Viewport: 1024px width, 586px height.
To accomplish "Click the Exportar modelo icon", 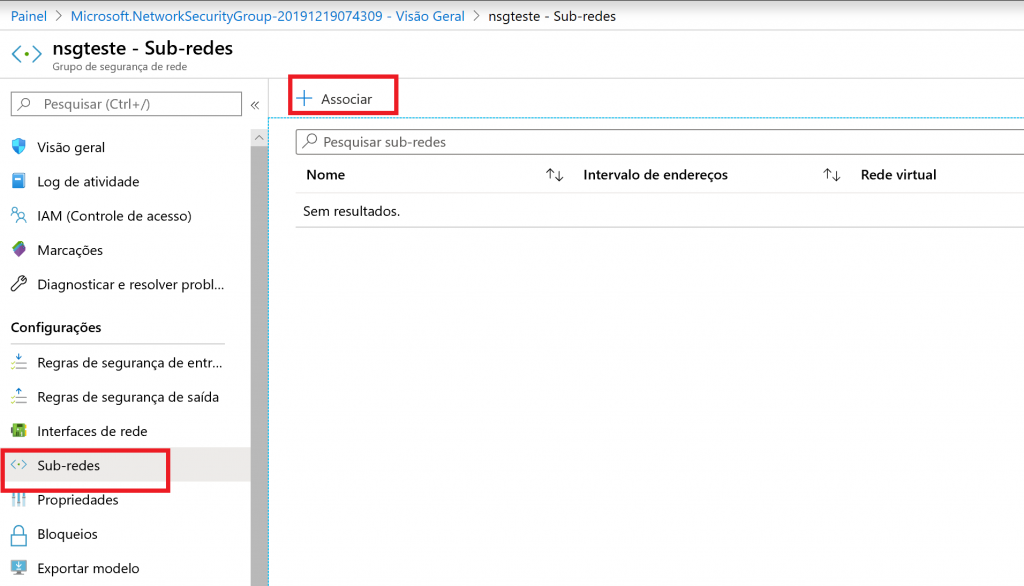I will [x=18, y=568].
